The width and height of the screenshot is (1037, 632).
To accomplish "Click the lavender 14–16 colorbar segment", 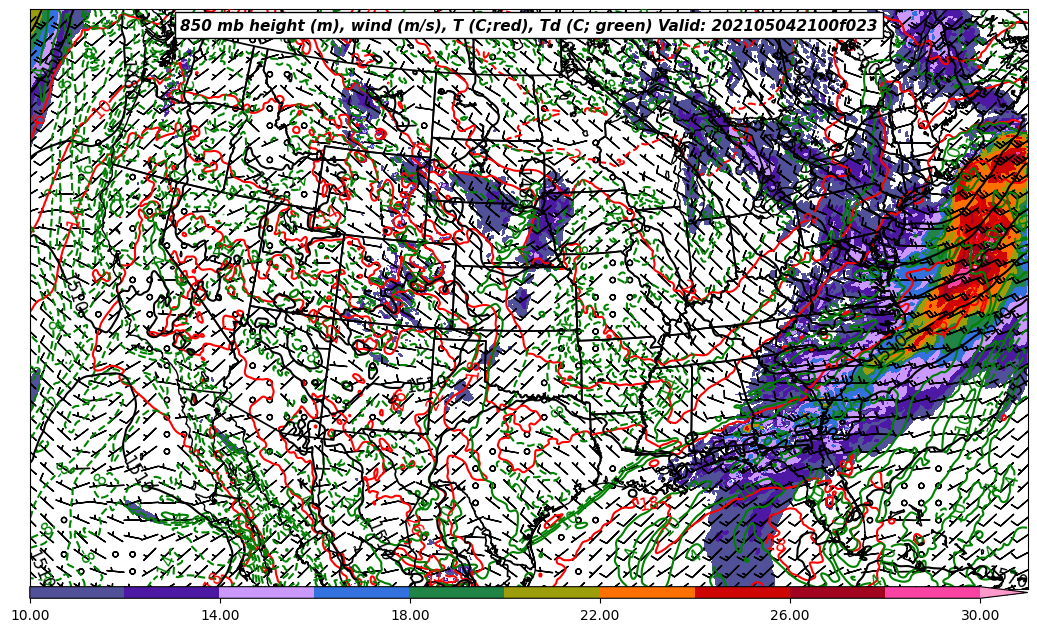I will [267, 592].
